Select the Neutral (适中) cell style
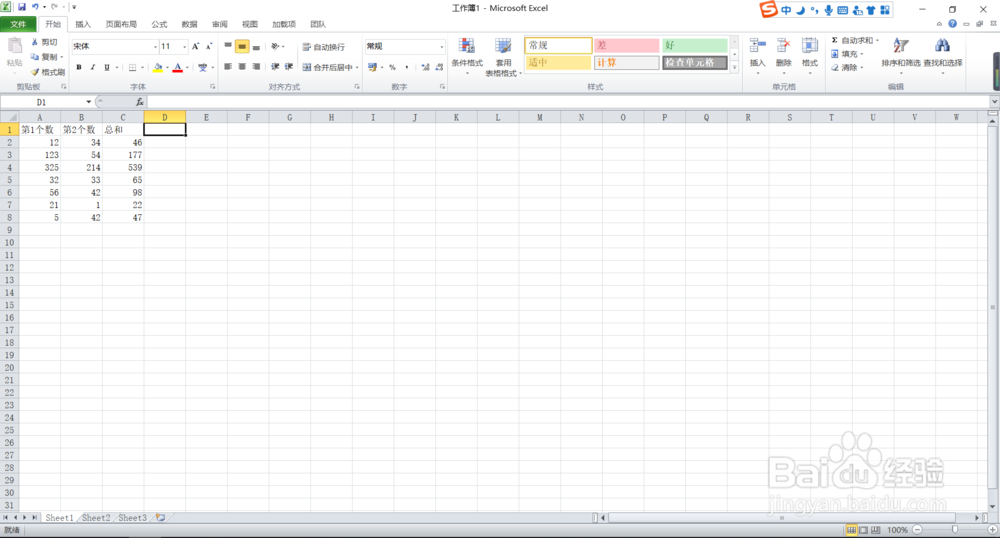The height and width of the screenshot is (538, 1000). [x=558, y=62]
